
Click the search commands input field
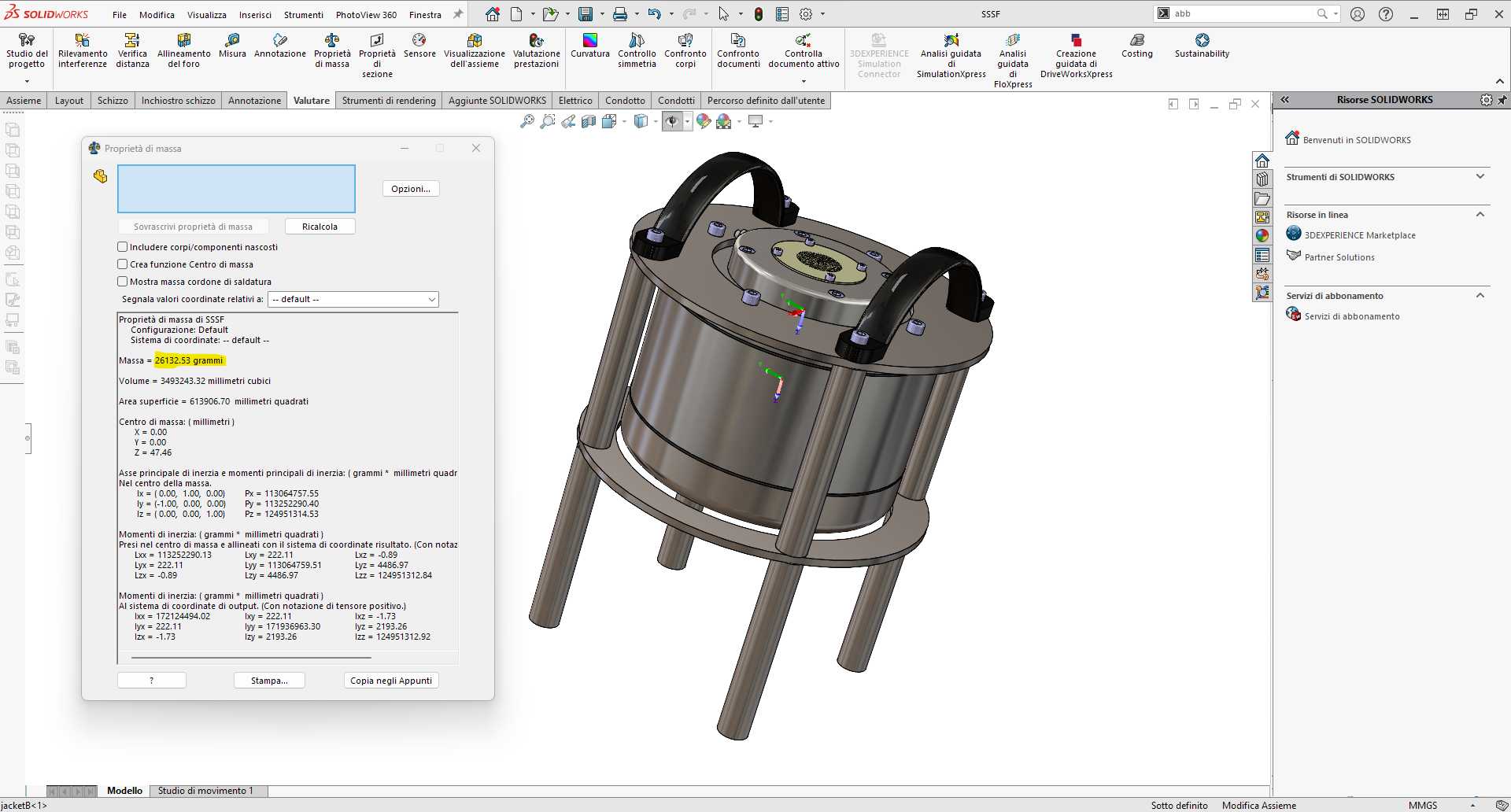click(x=1243, y=13)
